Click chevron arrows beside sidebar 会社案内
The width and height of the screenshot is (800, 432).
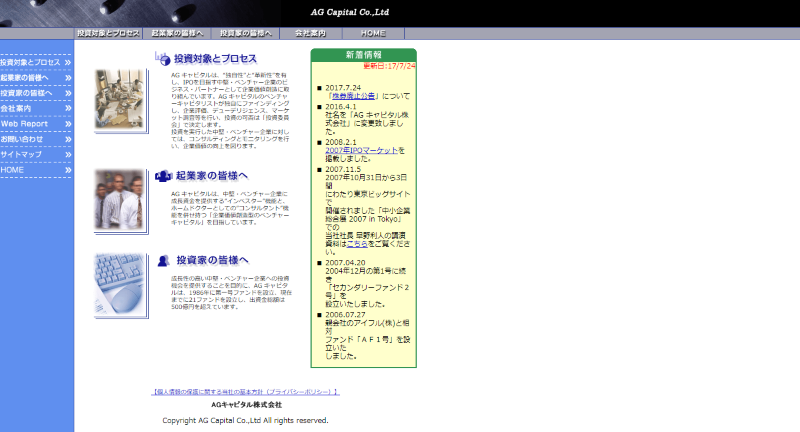tap(68, 108)
